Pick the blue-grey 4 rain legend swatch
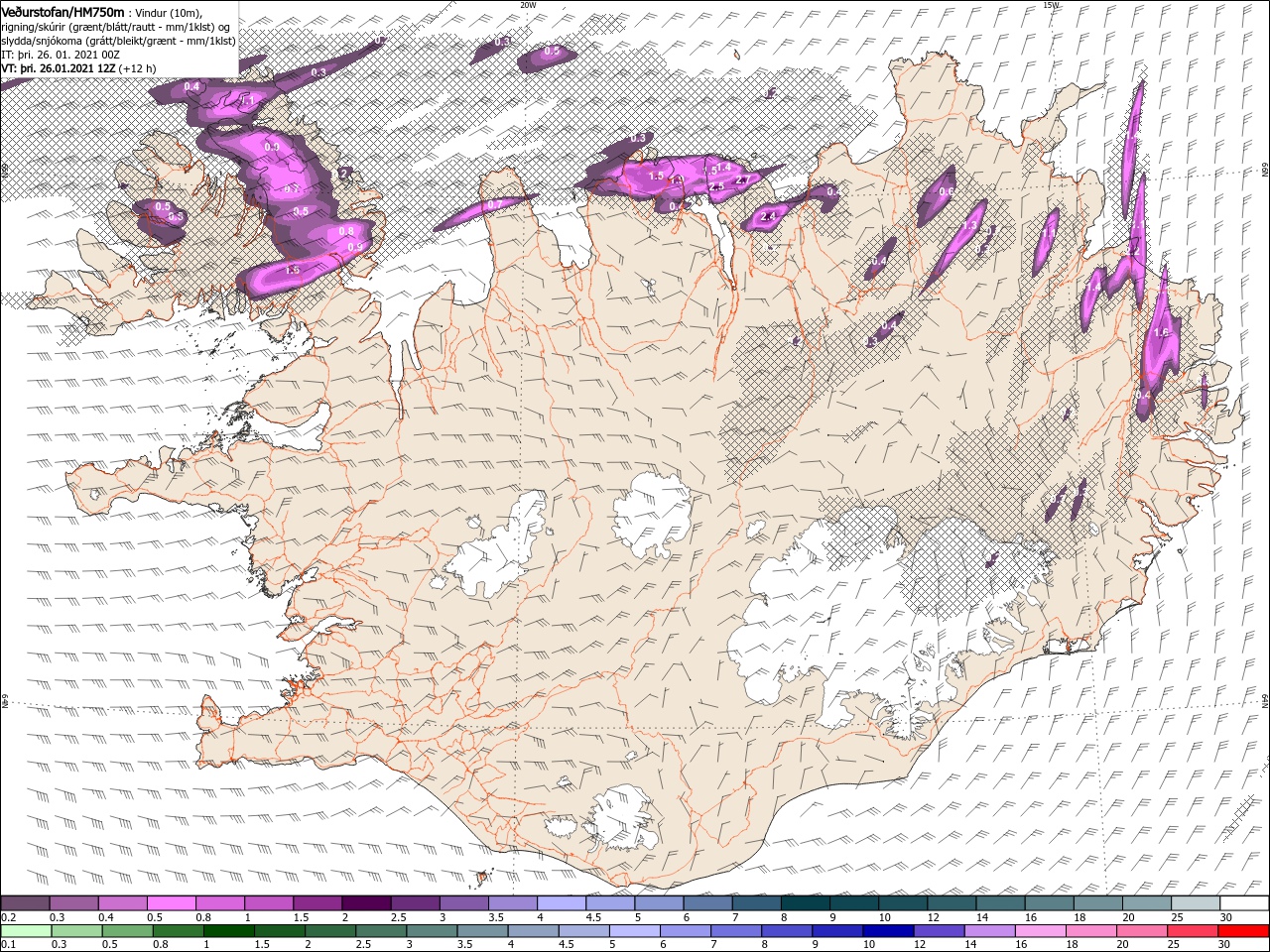The width and height of the screenshot is (1270, 952). coord(534,931)
